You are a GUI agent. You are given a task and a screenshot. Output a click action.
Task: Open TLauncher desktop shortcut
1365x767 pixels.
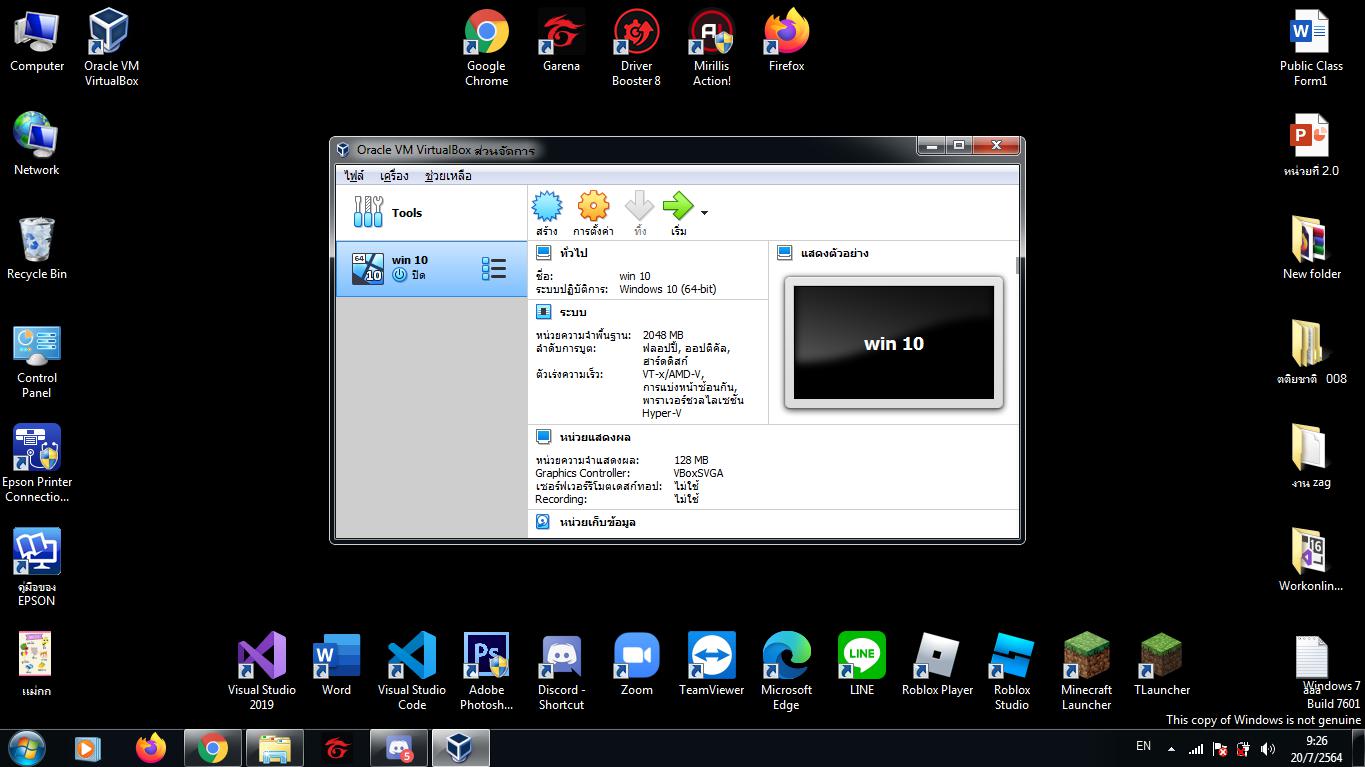[x=1162, y=665]
